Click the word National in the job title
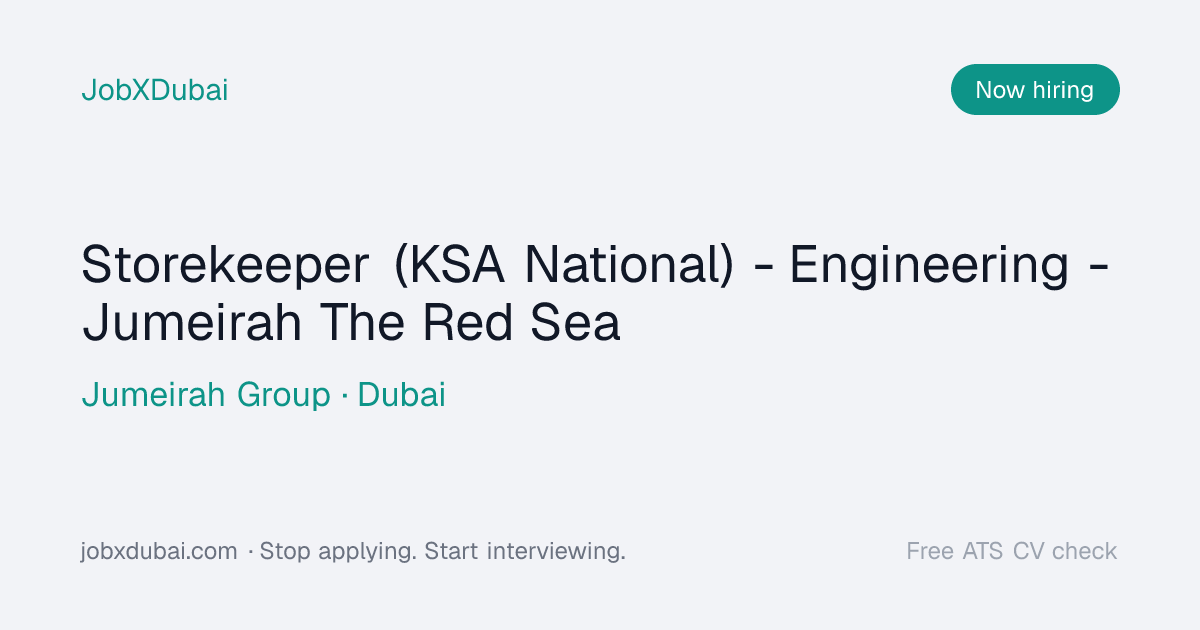Viewport: 1200px width, 630px height. pos(629,267)
